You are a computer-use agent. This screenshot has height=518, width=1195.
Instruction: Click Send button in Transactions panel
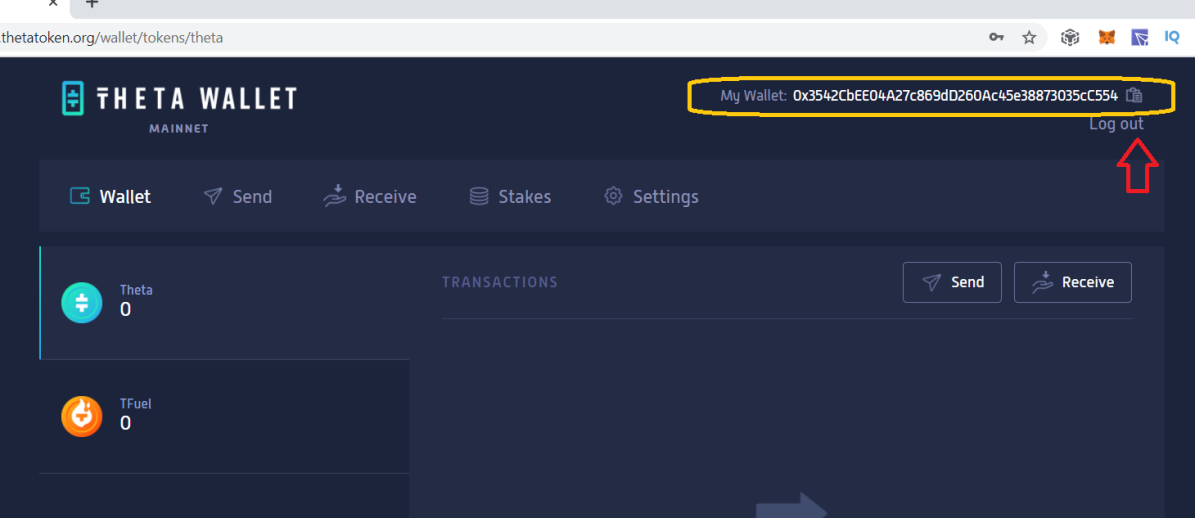click(952, 283)
